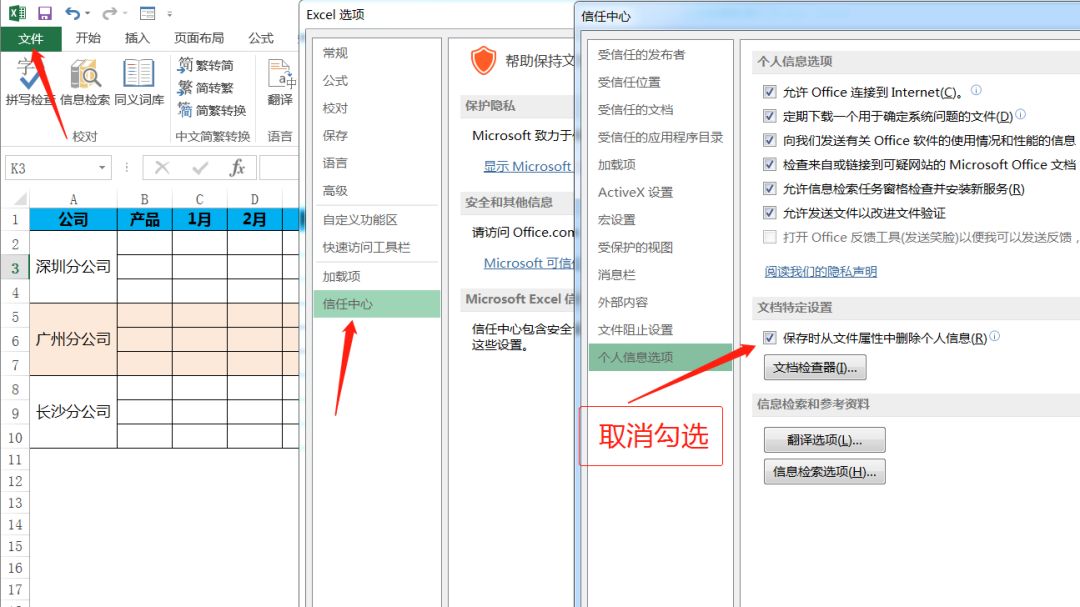Select ActiveX 设置 in Trust Center
The image size is (1080, 607).
(x=661, y=192)
